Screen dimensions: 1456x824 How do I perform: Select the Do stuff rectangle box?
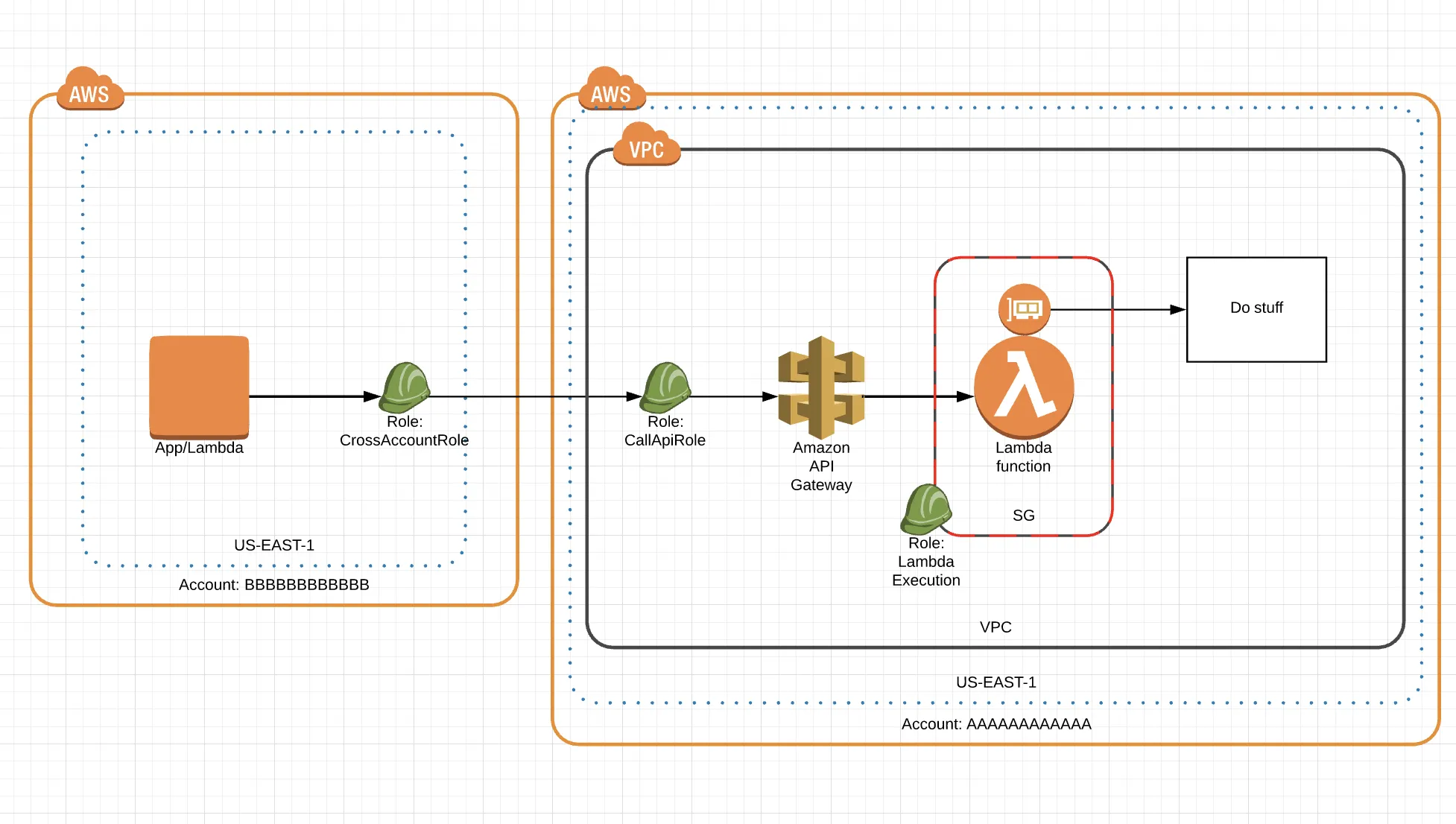point(1256,309)
